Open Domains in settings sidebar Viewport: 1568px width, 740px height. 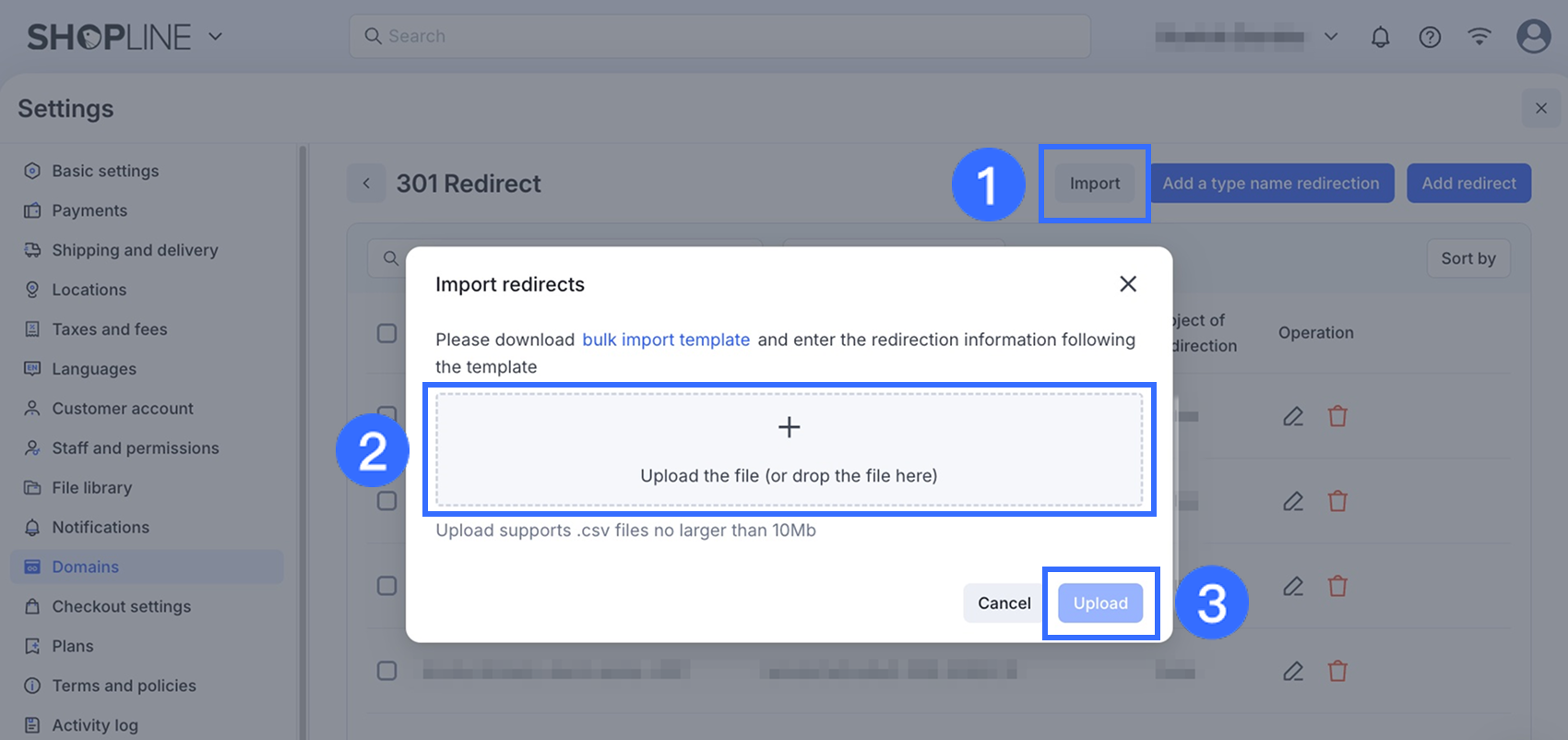tap(85, 567)
